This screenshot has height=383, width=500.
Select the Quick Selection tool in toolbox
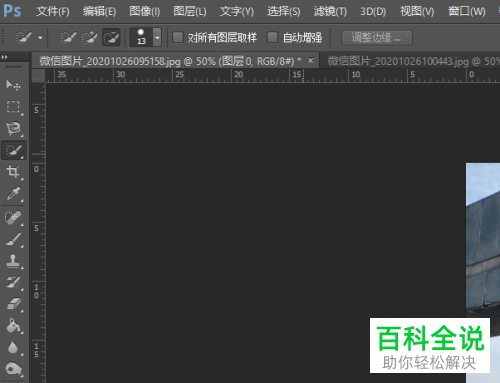(14, 150)
